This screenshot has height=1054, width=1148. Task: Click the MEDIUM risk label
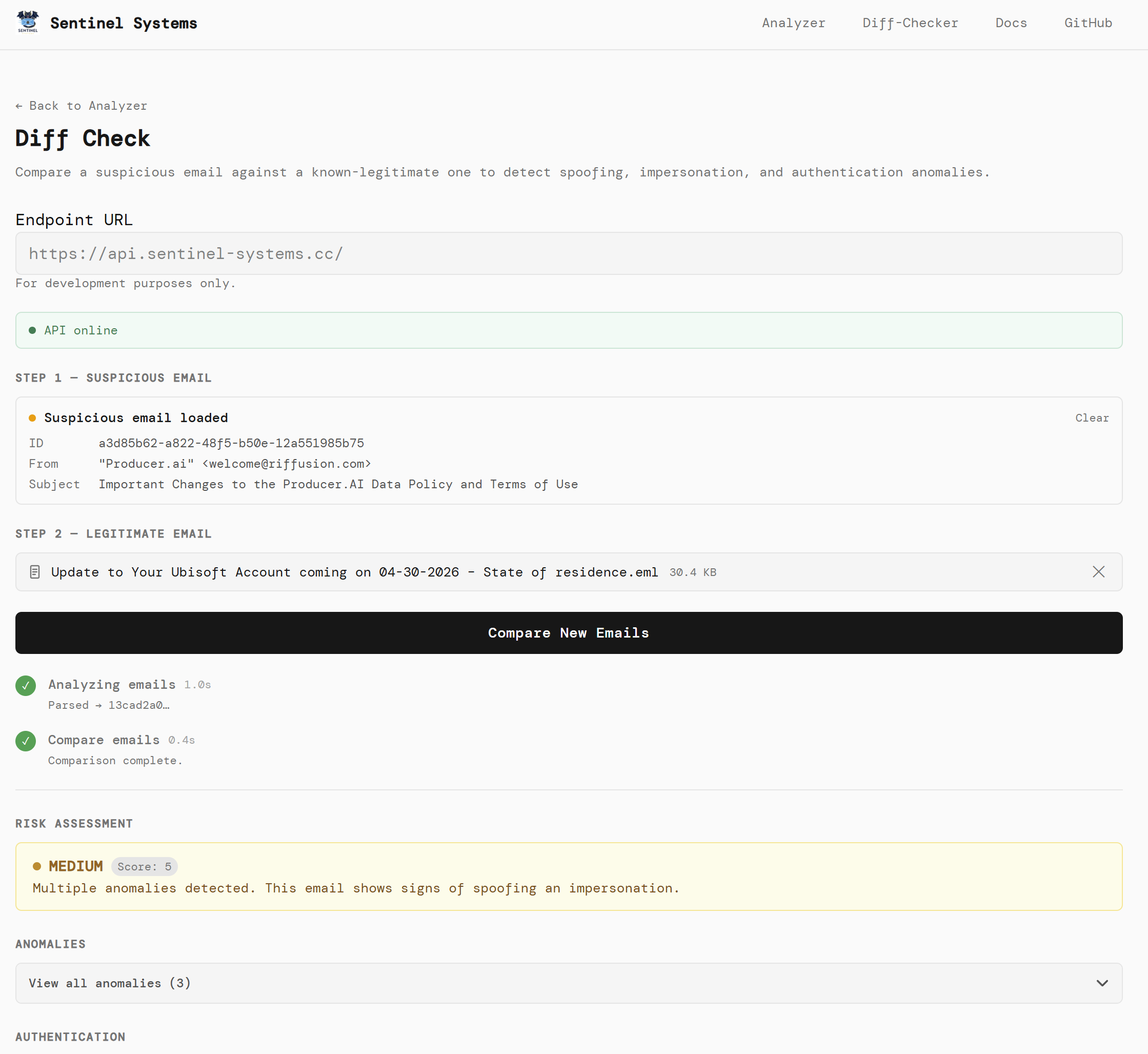[x=76, y=866]
